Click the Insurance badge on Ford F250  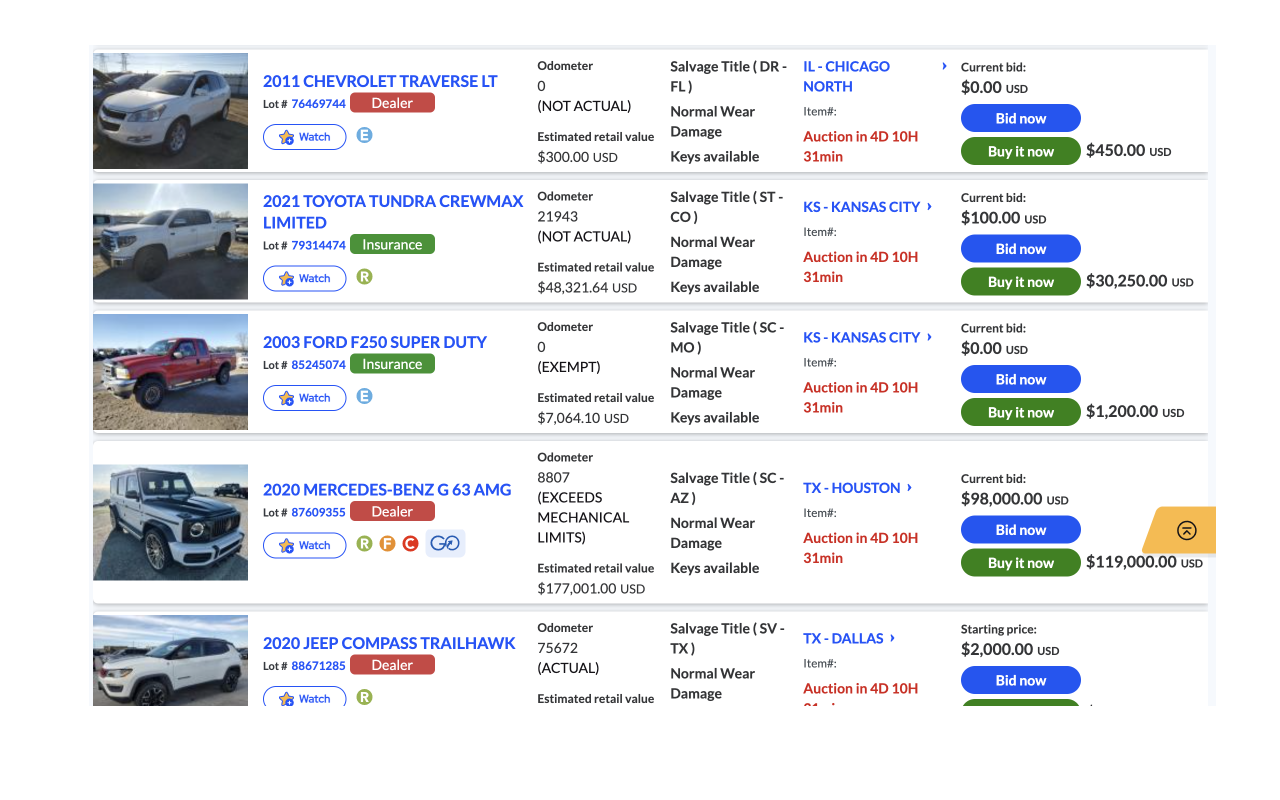click(x=392, y=364)
